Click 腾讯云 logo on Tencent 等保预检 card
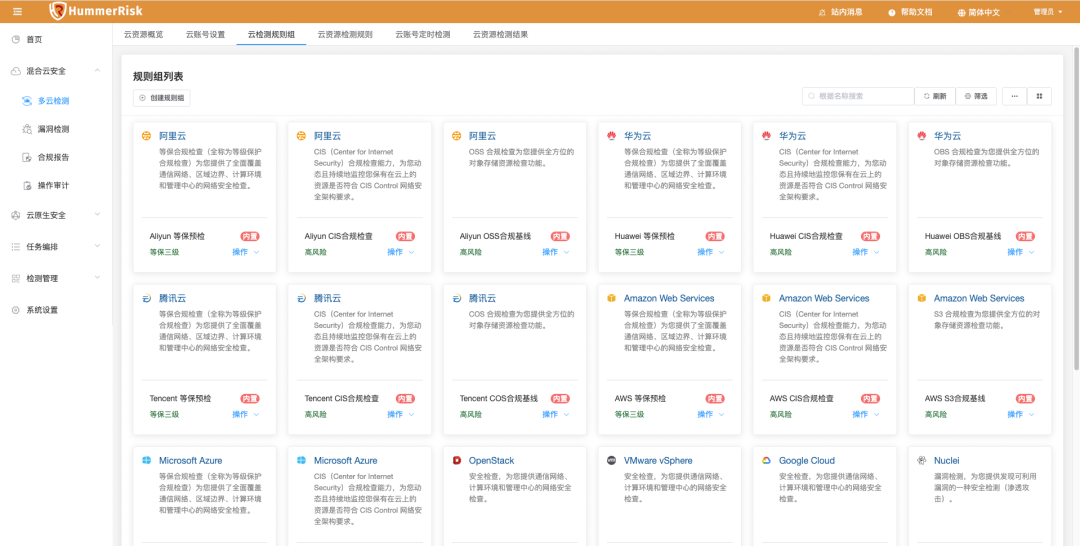 146,298
